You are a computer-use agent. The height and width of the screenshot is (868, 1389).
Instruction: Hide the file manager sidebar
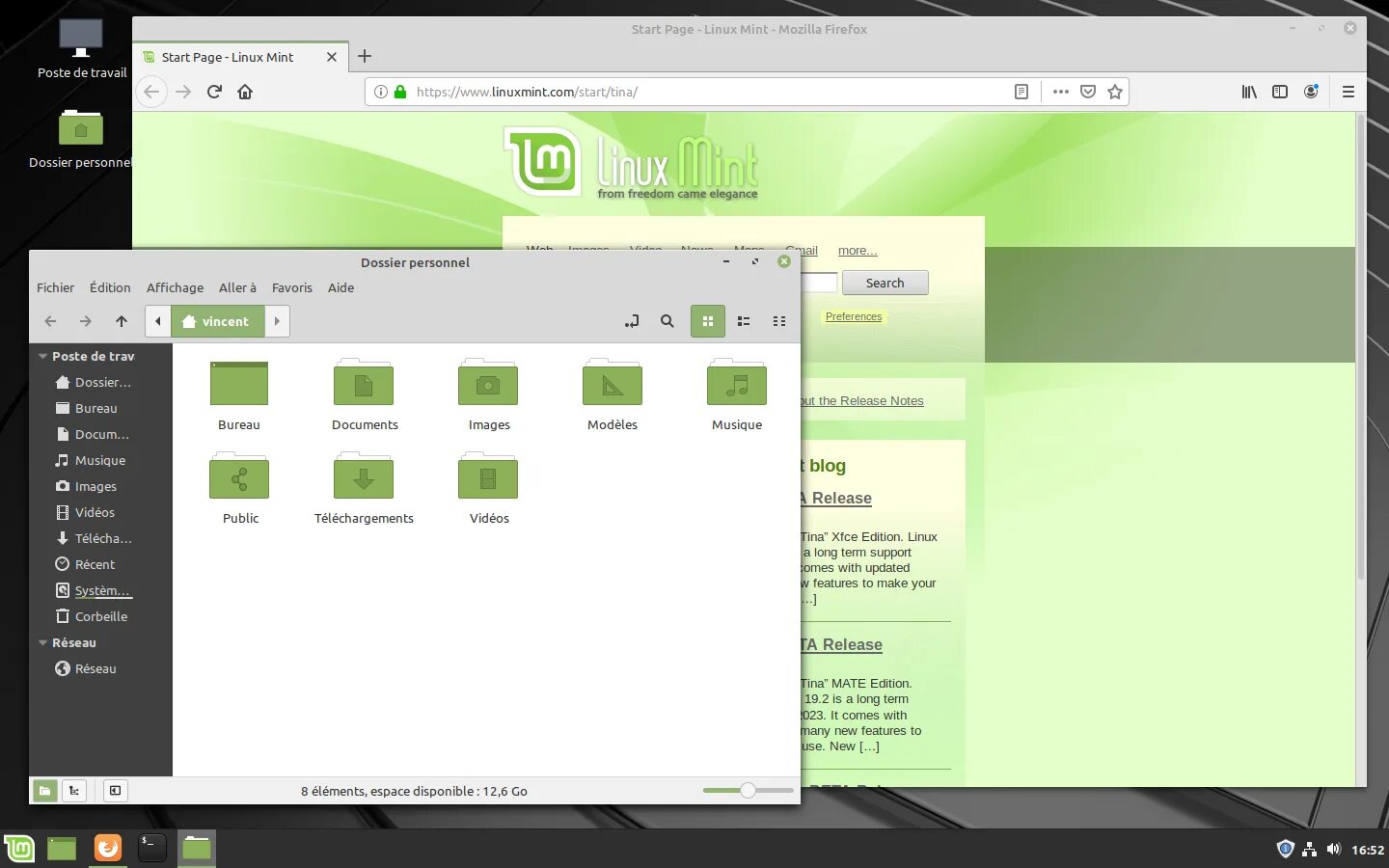(115, 791)
